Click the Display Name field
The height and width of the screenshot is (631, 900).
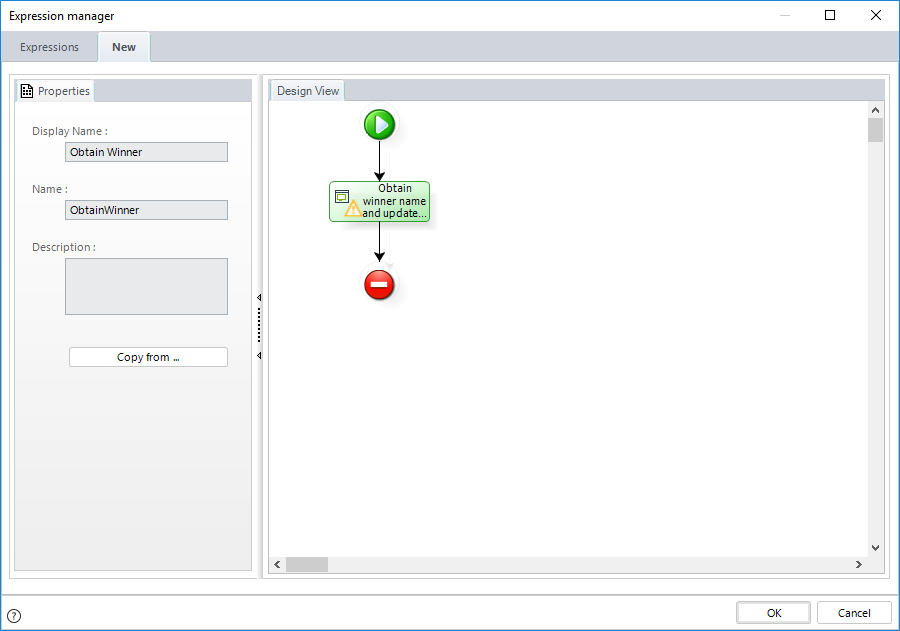pyautogui.click(x=146, y=152)
